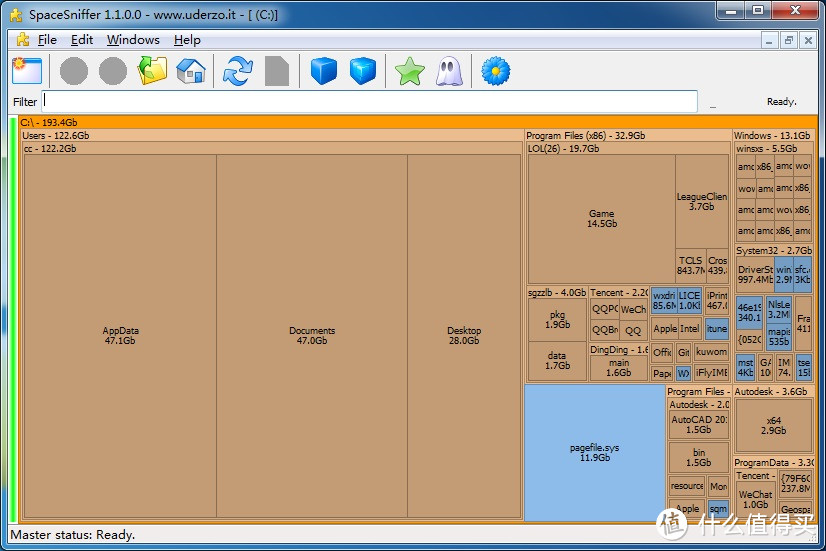This screenshot has height=551, width=826.
Task: Select the blue sqm file block
Action: pos(718,509)
